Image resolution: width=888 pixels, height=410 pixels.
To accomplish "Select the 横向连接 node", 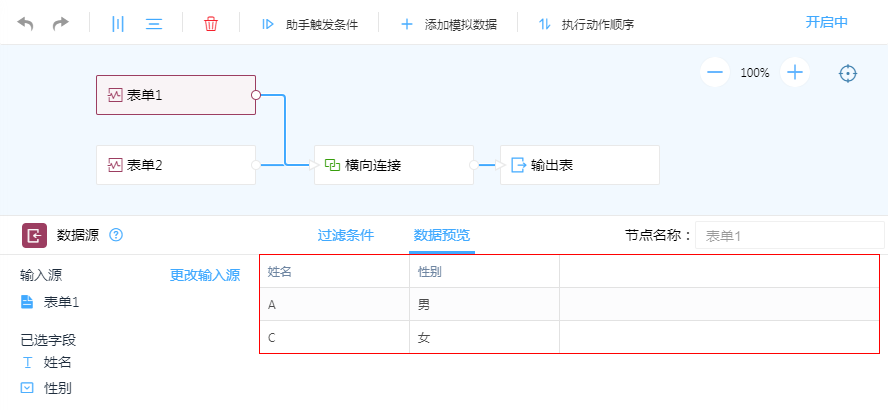I will tap(393, 165).
